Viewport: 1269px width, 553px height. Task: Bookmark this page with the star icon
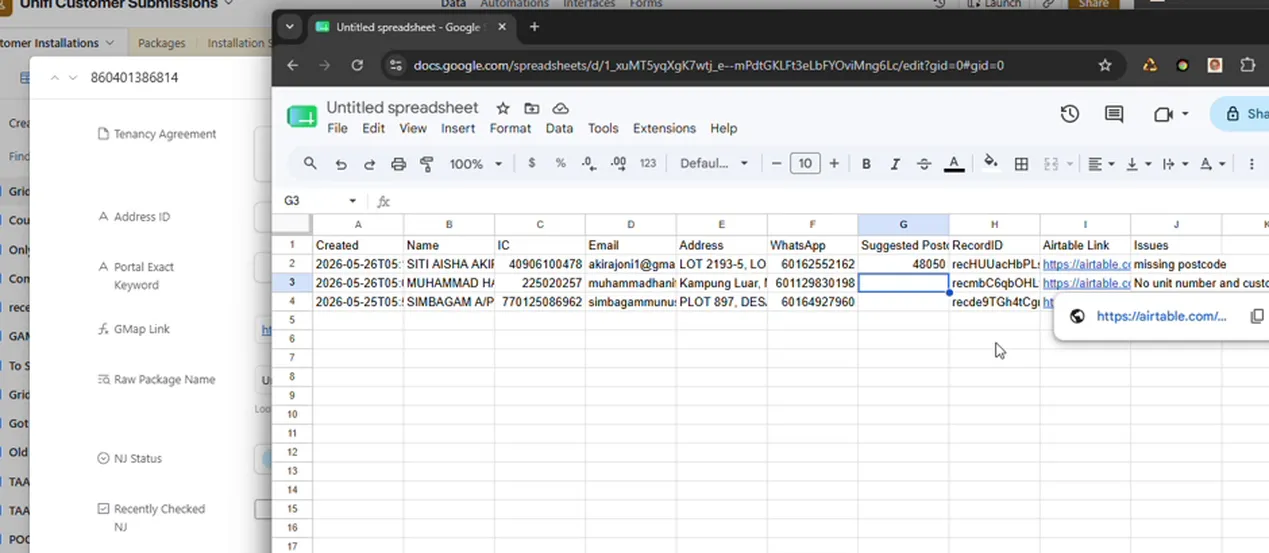tap(1105, 65)
